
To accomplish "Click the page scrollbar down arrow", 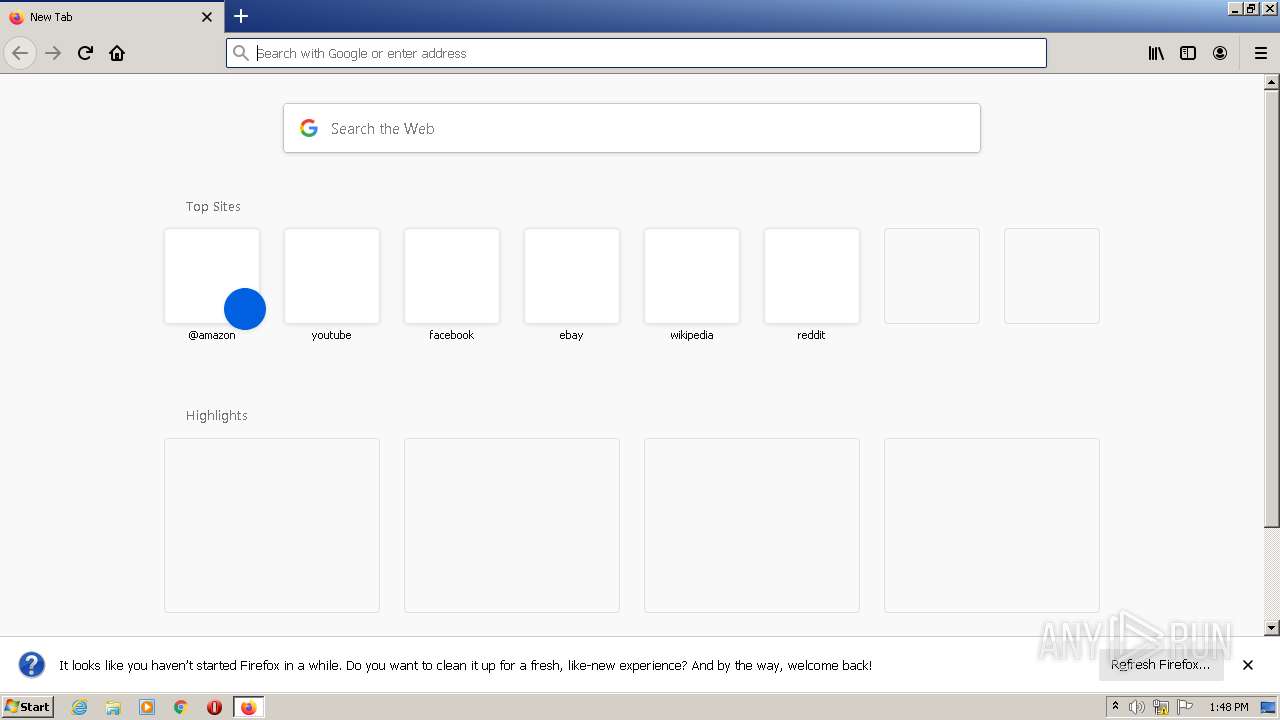I will pyautogui.click(x=1272, y=628).
